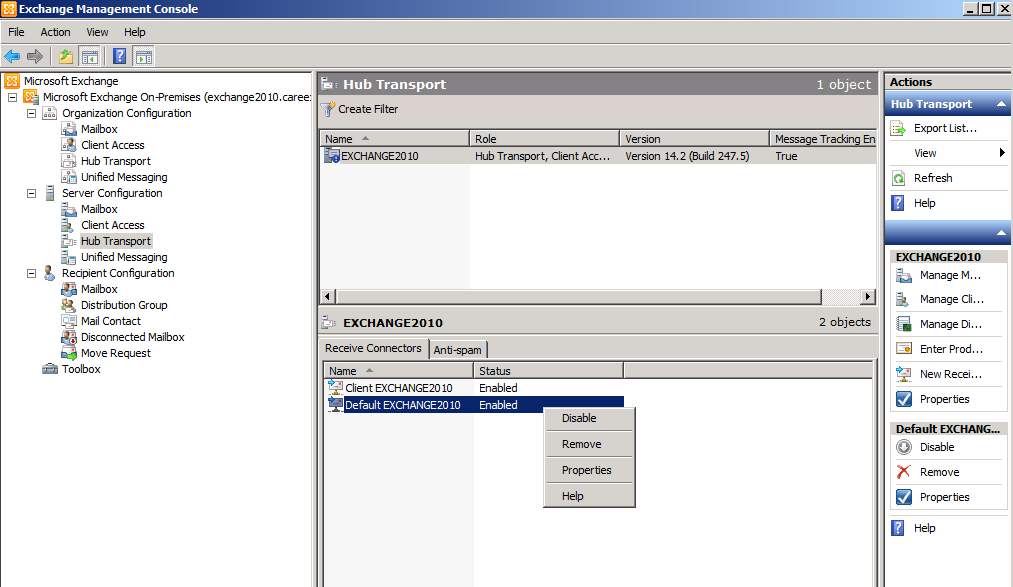The height and width of the screenshot is (587, 1013).
Task: Click the Up one level folder icon
Action: click(x=66, y=56)
